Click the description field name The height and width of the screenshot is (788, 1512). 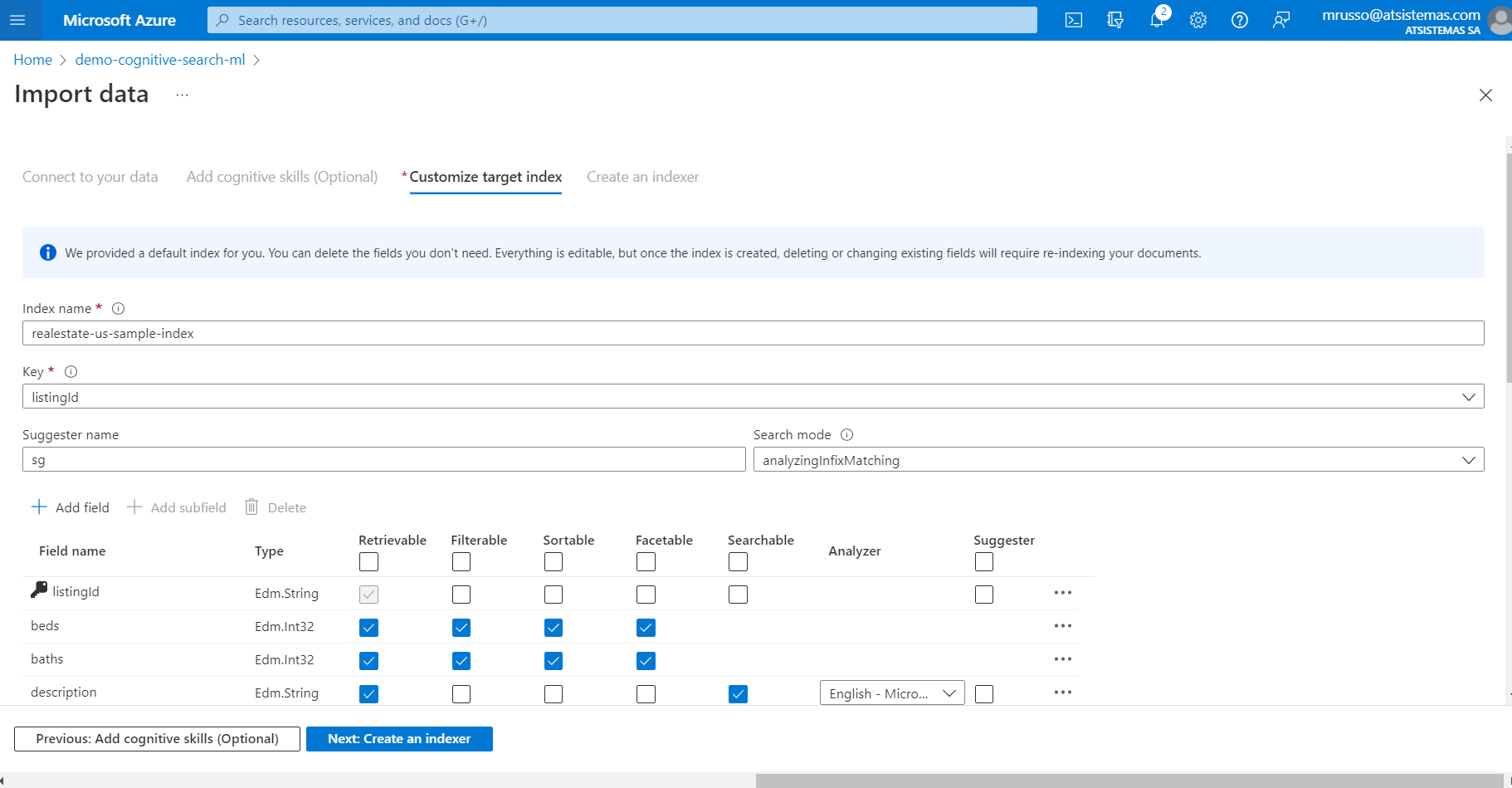coord(64,692)
